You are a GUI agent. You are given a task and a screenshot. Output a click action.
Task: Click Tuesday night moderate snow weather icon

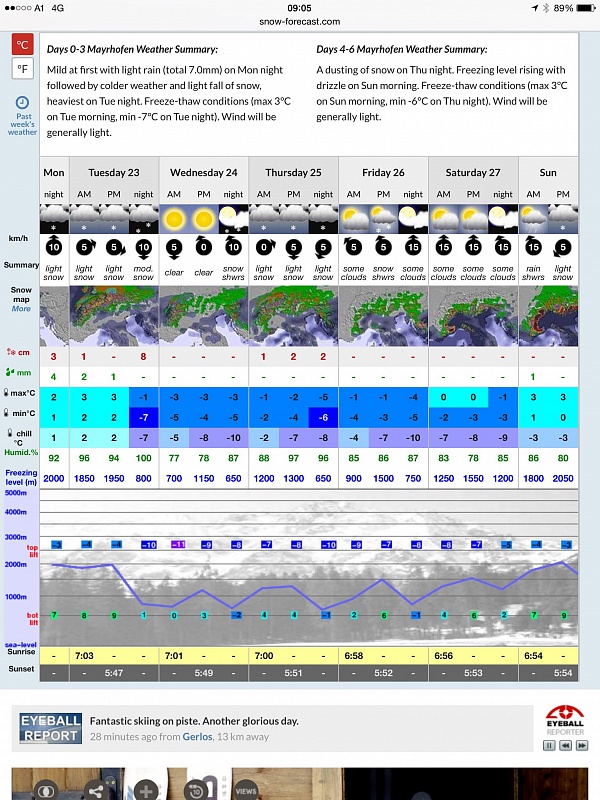pyautogui.click(x=143, y=219)
